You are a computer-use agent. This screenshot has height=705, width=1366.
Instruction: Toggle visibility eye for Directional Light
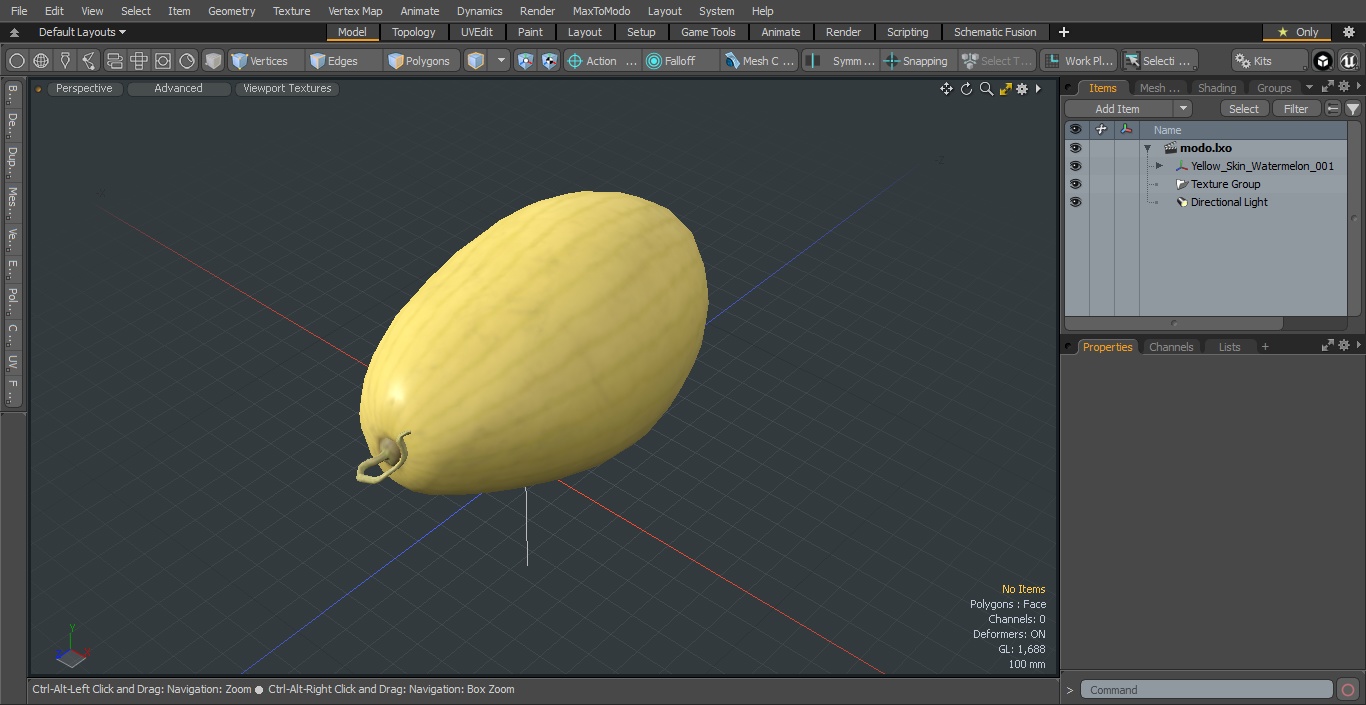[1075, 202]
